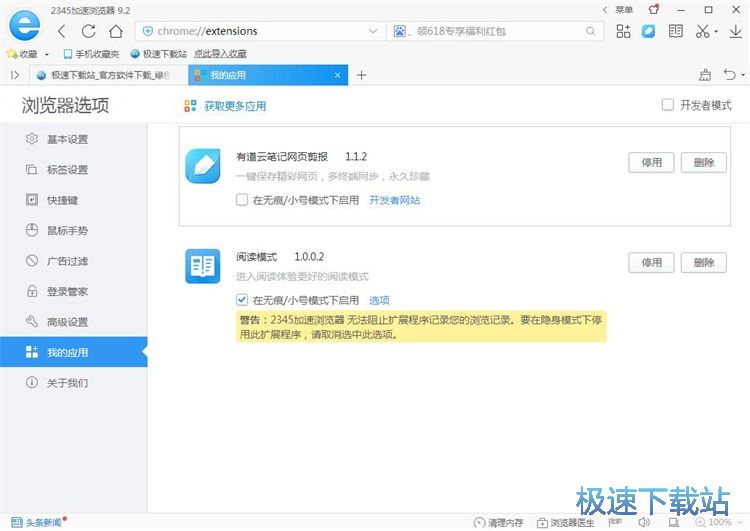Open Youdao developer website link
Screen dimensions: 750x531
click(x=395, y=200)
